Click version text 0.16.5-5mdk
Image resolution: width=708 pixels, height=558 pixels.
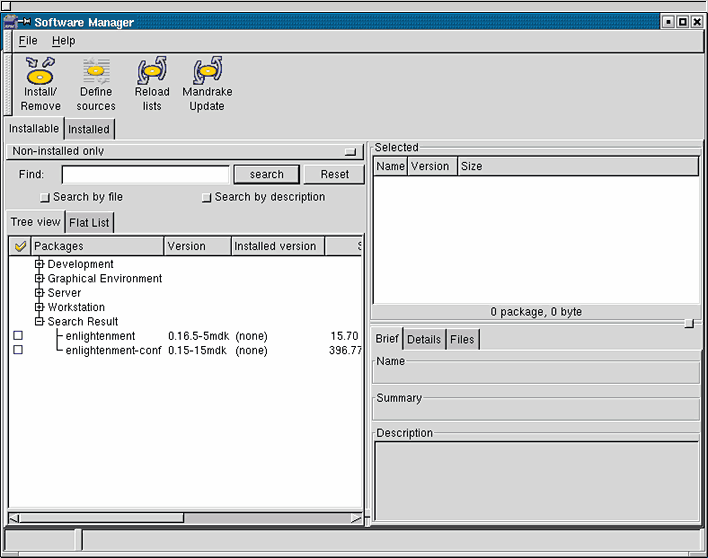click(x=199, y=336)
